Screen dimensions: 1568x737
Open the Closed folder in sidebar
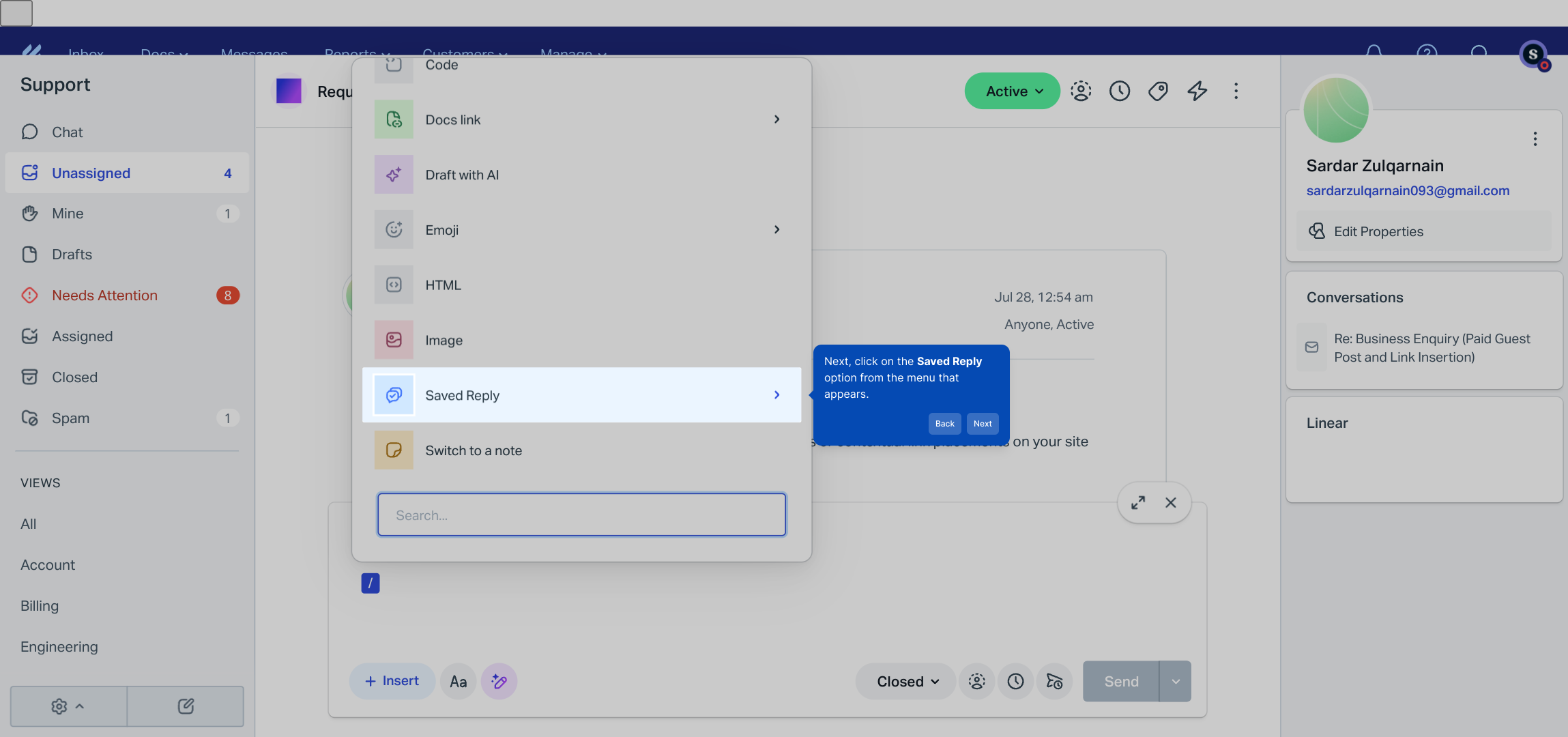coord(127,377)
